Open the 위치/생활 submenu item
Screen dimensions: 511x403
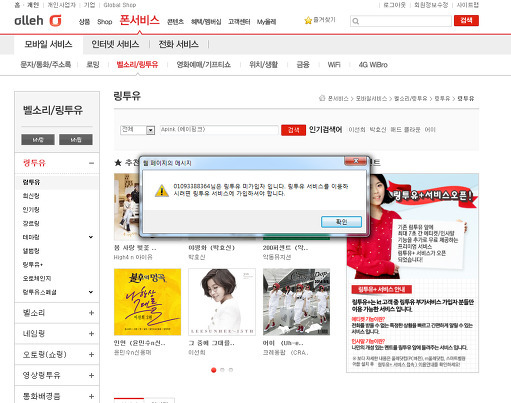[x=263, y=64]
